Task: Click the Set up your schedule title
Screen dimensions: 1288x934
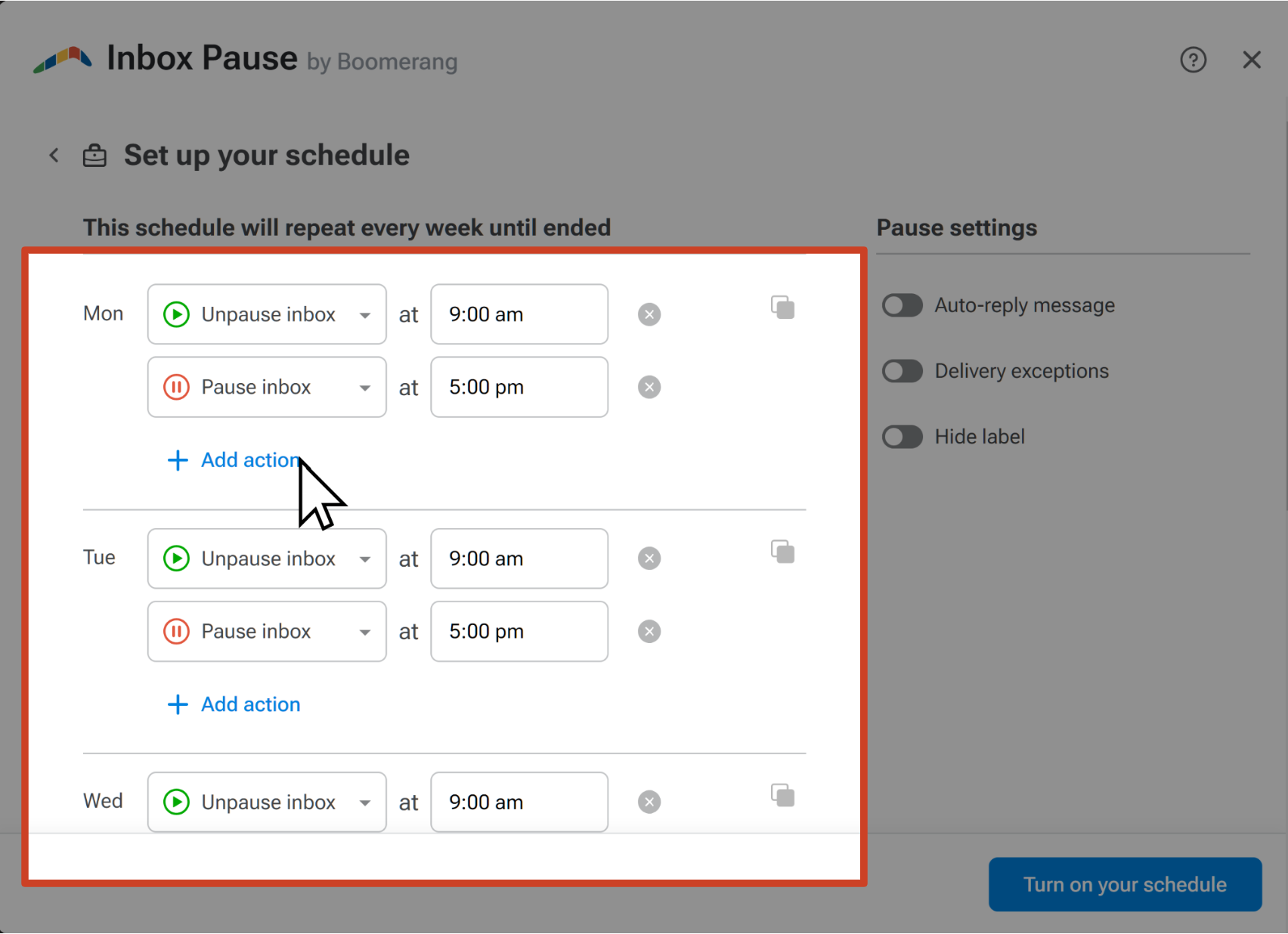Action: (x=267, y=156)
